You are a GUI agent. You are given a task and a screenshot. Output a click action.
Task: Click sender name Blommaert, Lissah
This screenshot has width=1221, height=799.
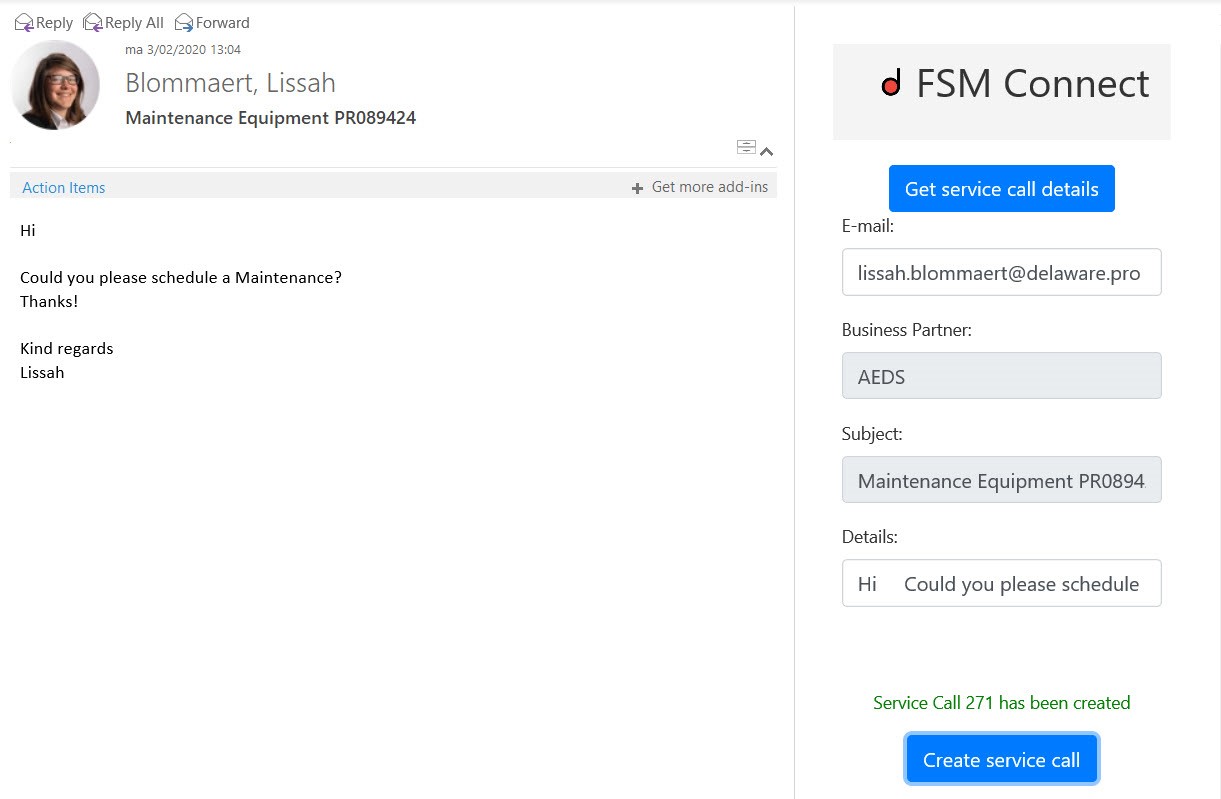[230, 83]
